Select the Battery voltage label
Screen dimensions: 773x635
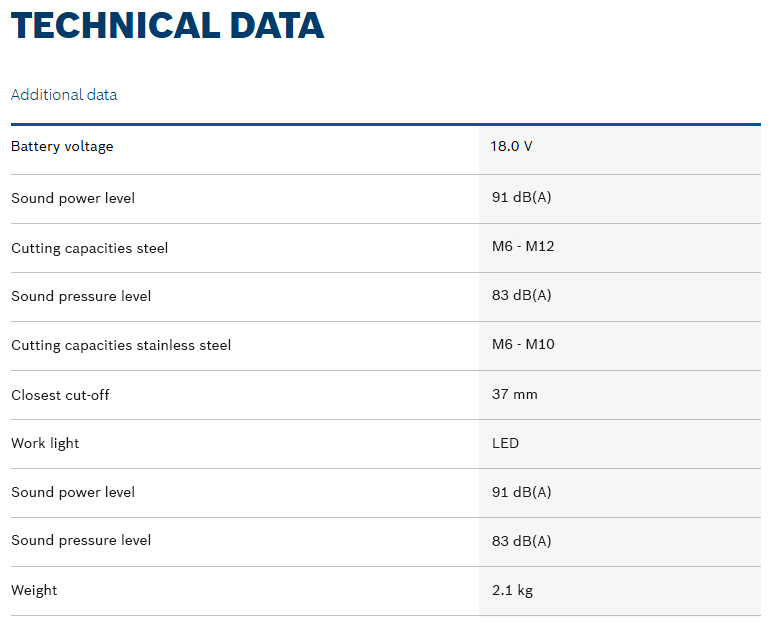[62, 147]
